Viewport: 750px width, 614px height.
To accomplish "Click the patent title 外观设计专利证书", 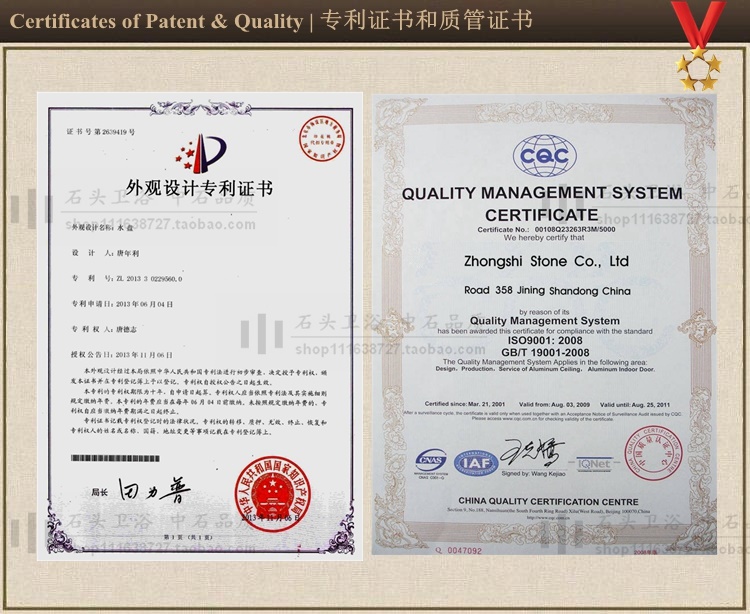I will 200,187.
